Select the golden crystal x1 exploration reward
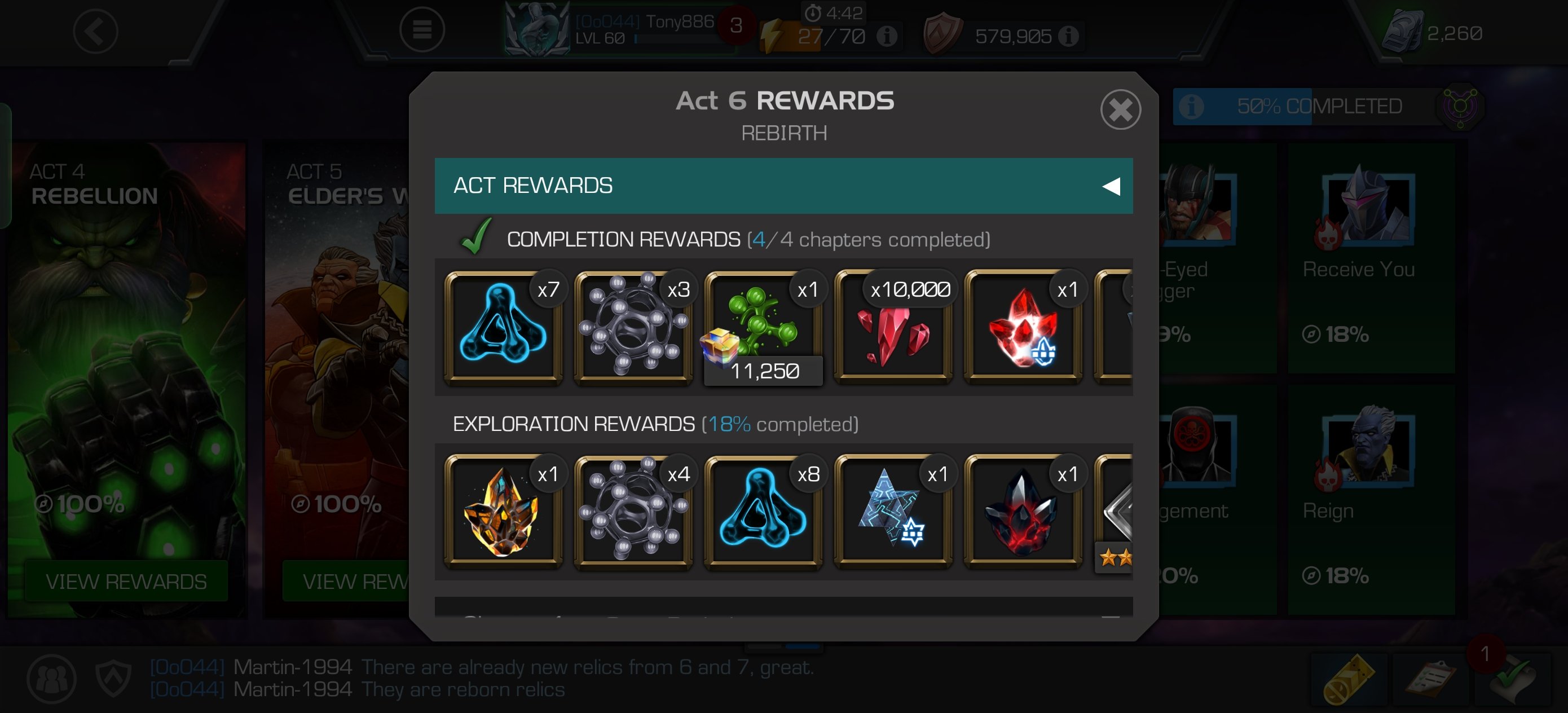Image resolution: width=1568 pixels, height=713 pixels. (x=503, y=512)
